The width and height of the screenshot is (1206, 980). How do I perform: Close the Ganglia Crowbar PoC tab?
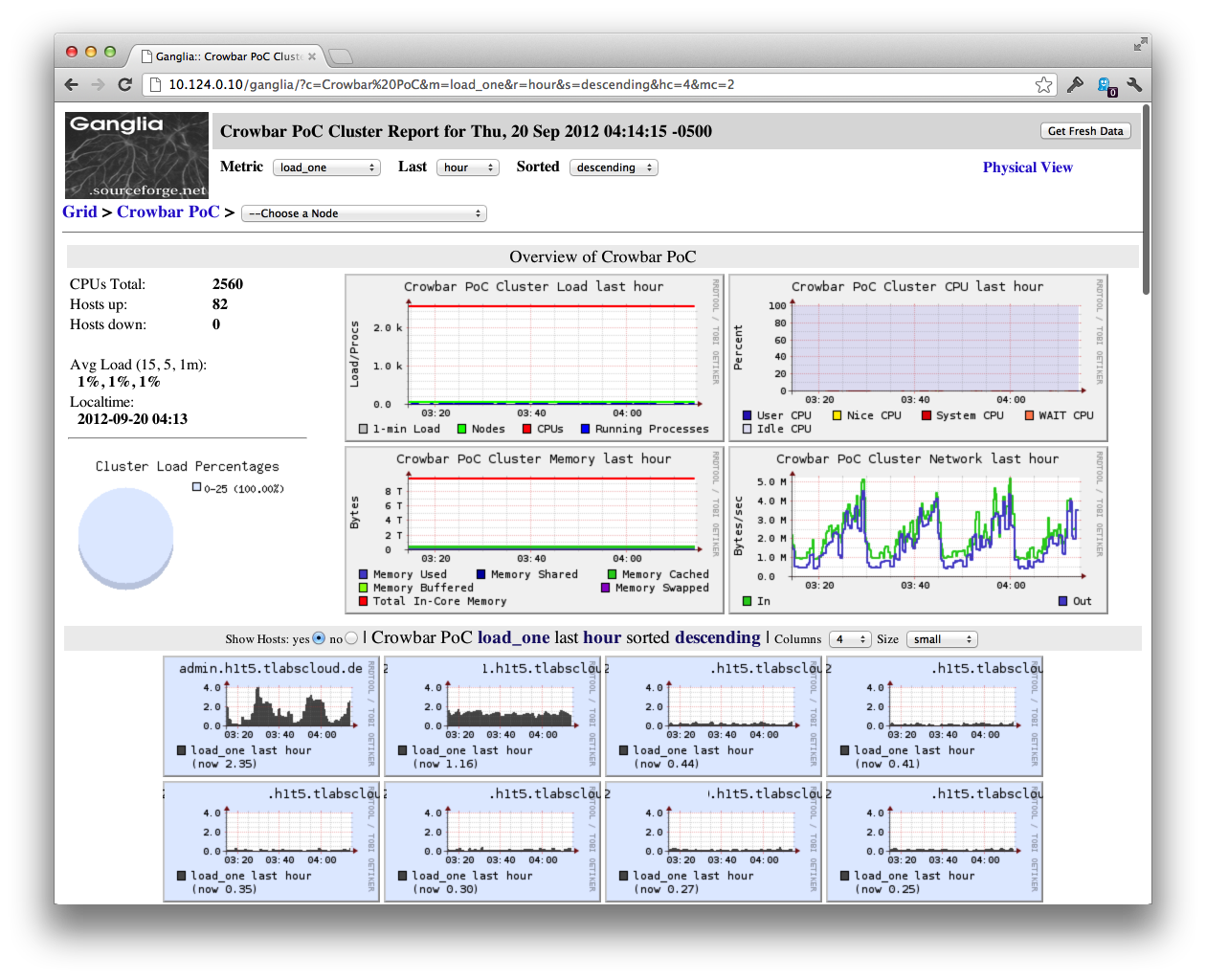click(x=312, y=56)
